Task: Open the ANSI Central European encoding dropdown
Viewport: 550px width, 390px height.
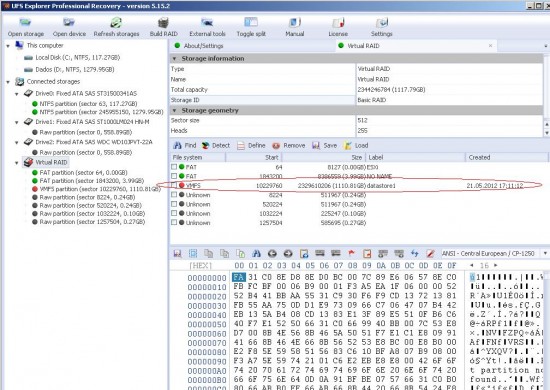Action: click(x=545, y=253)
